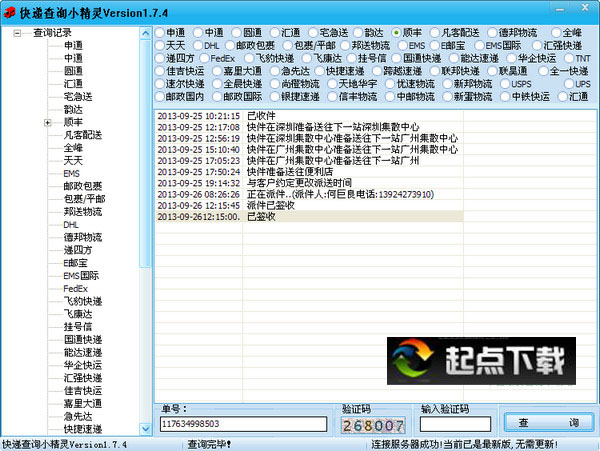Select 嘉里大通 in the tree
Image resolution: width=600 pixels, height=451 pixels.
click(x=83, y=404)
